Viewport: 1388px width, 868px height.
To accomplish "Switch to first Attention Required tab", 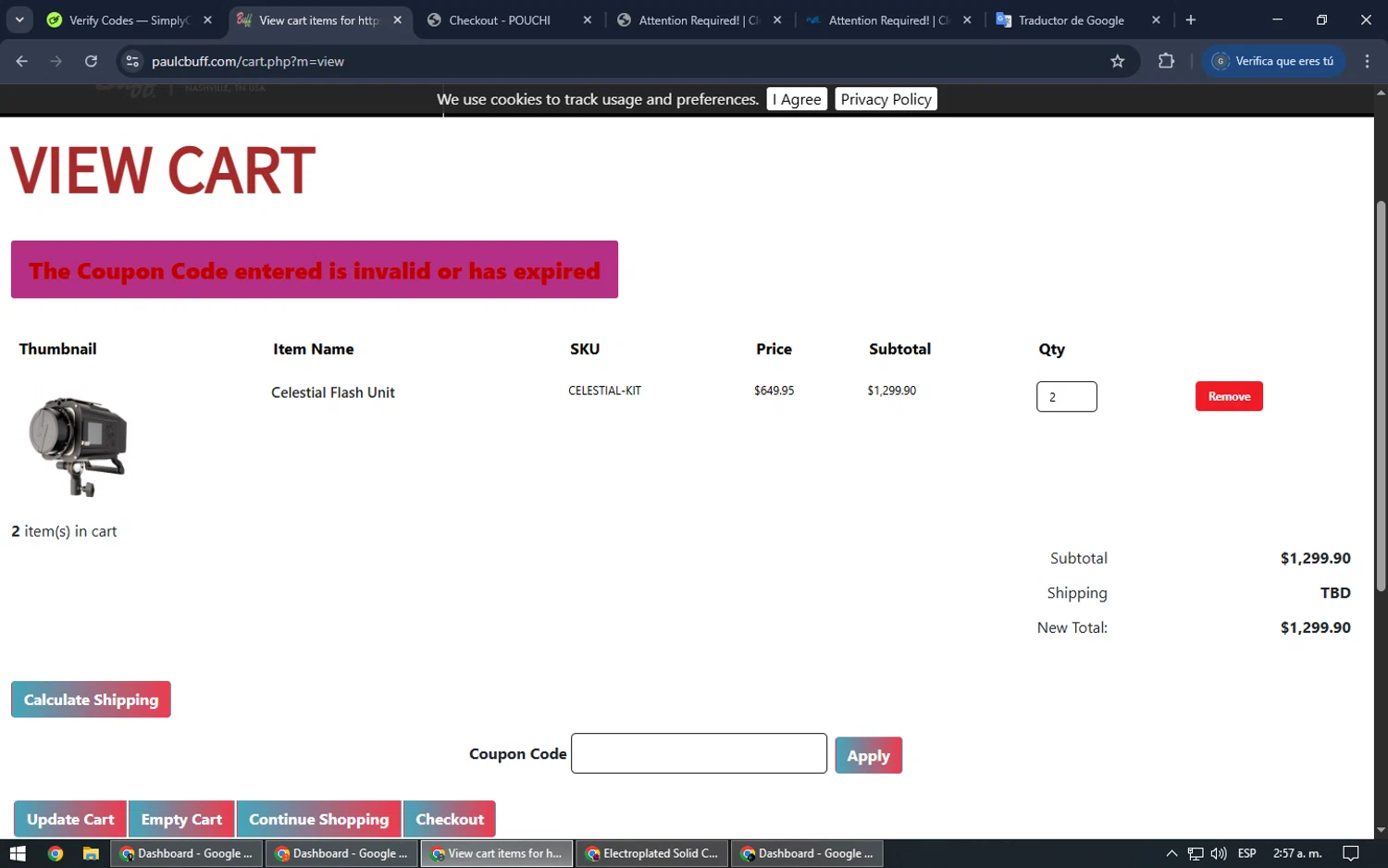I will (x=699, y=19).
